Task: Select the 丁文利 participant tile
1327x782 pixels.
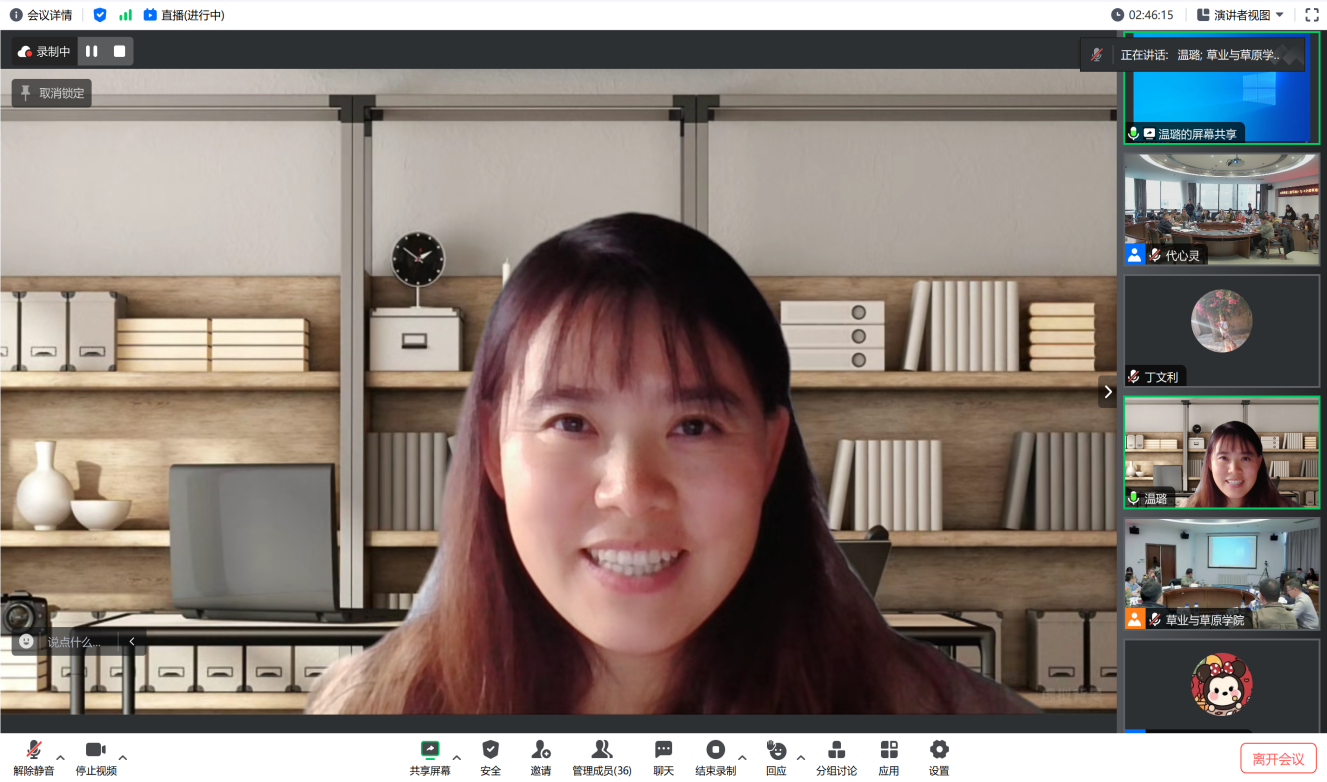Action: point(1222,331)
